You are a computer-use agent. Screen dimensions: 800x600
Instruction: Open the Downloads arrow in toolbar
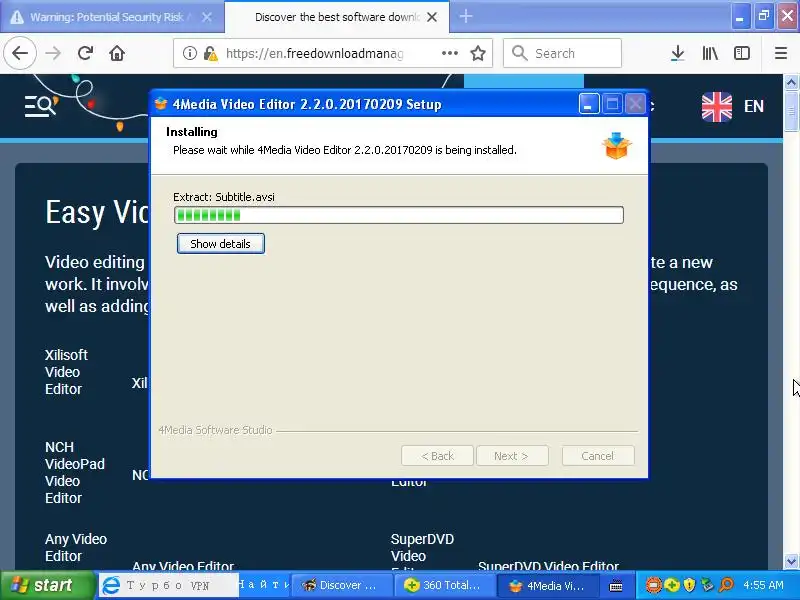[678, 53]
